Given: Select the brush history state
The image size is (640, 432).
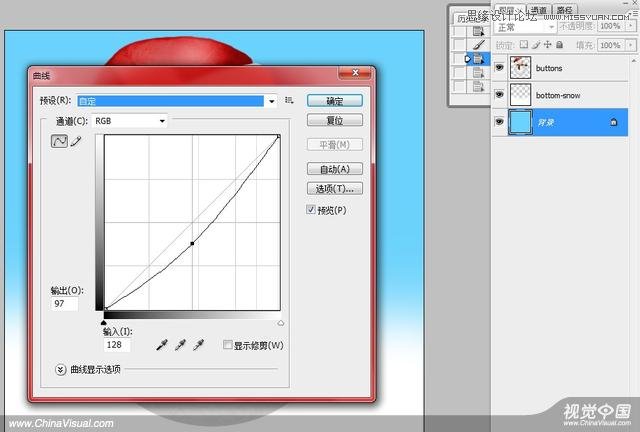Looking at the screenshot, I should [x=478, y=45].
